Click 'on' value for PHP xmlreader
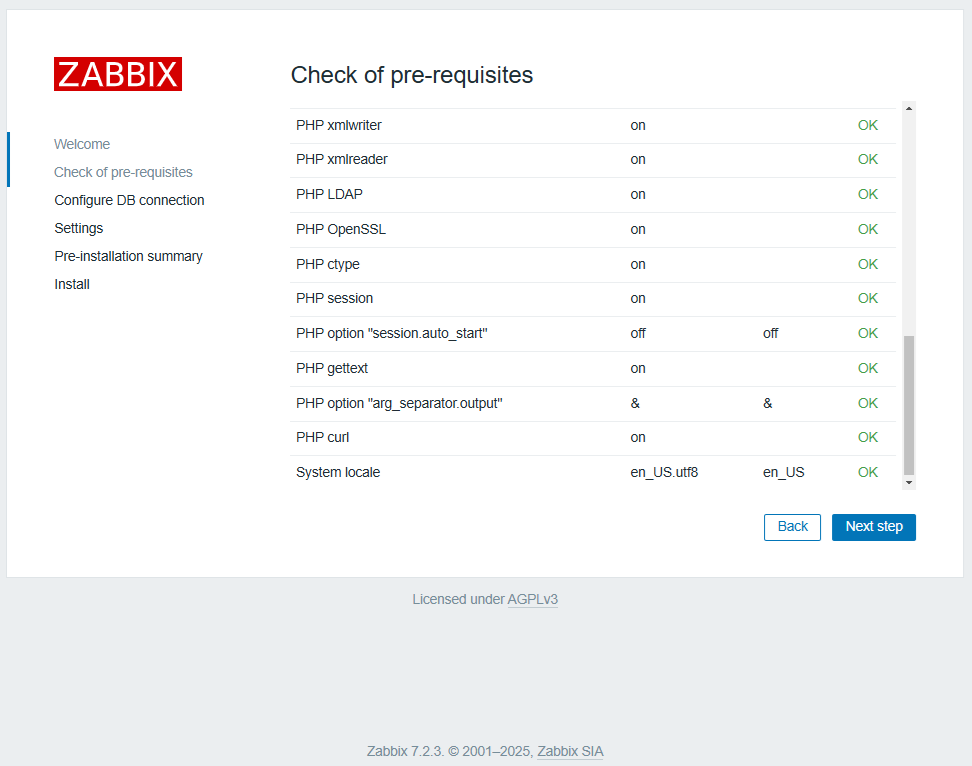Image resolution: width=972 pixels, height=766 pixels. [638, 160]
